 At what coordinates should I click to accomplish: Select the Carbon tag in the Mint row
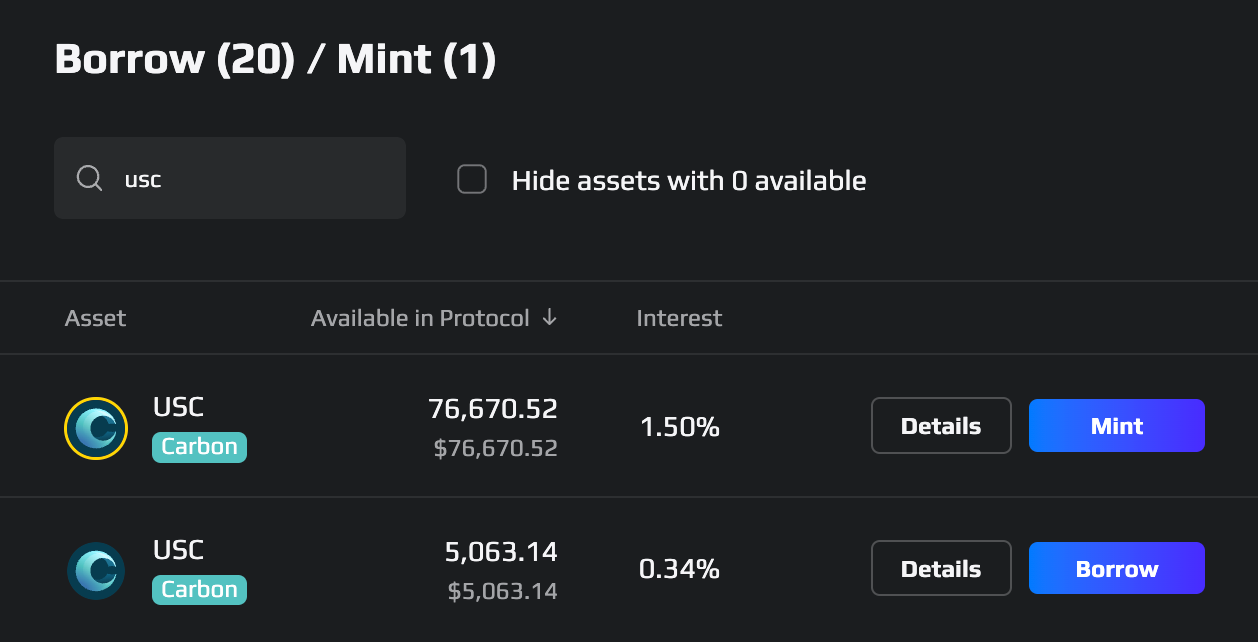pos(199,446)
